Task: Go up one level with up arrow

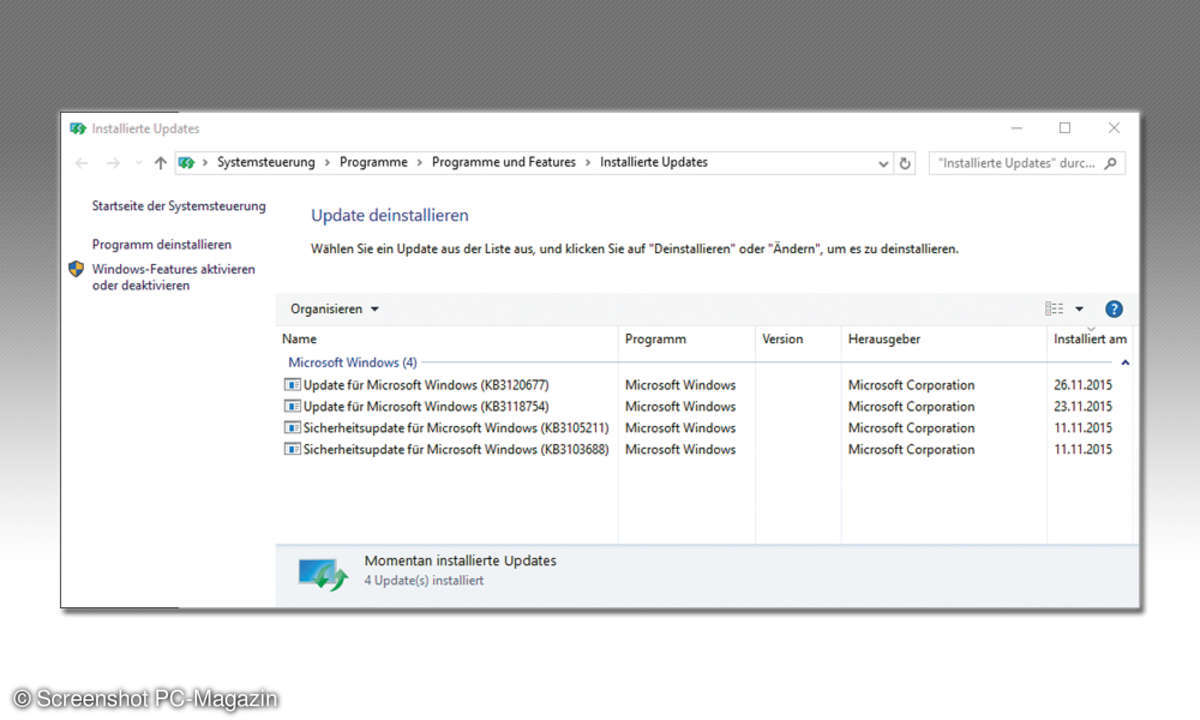Action: click(160, 163)
